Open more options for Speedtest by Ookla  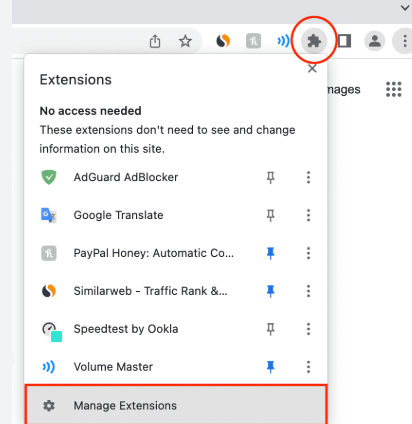308,329
